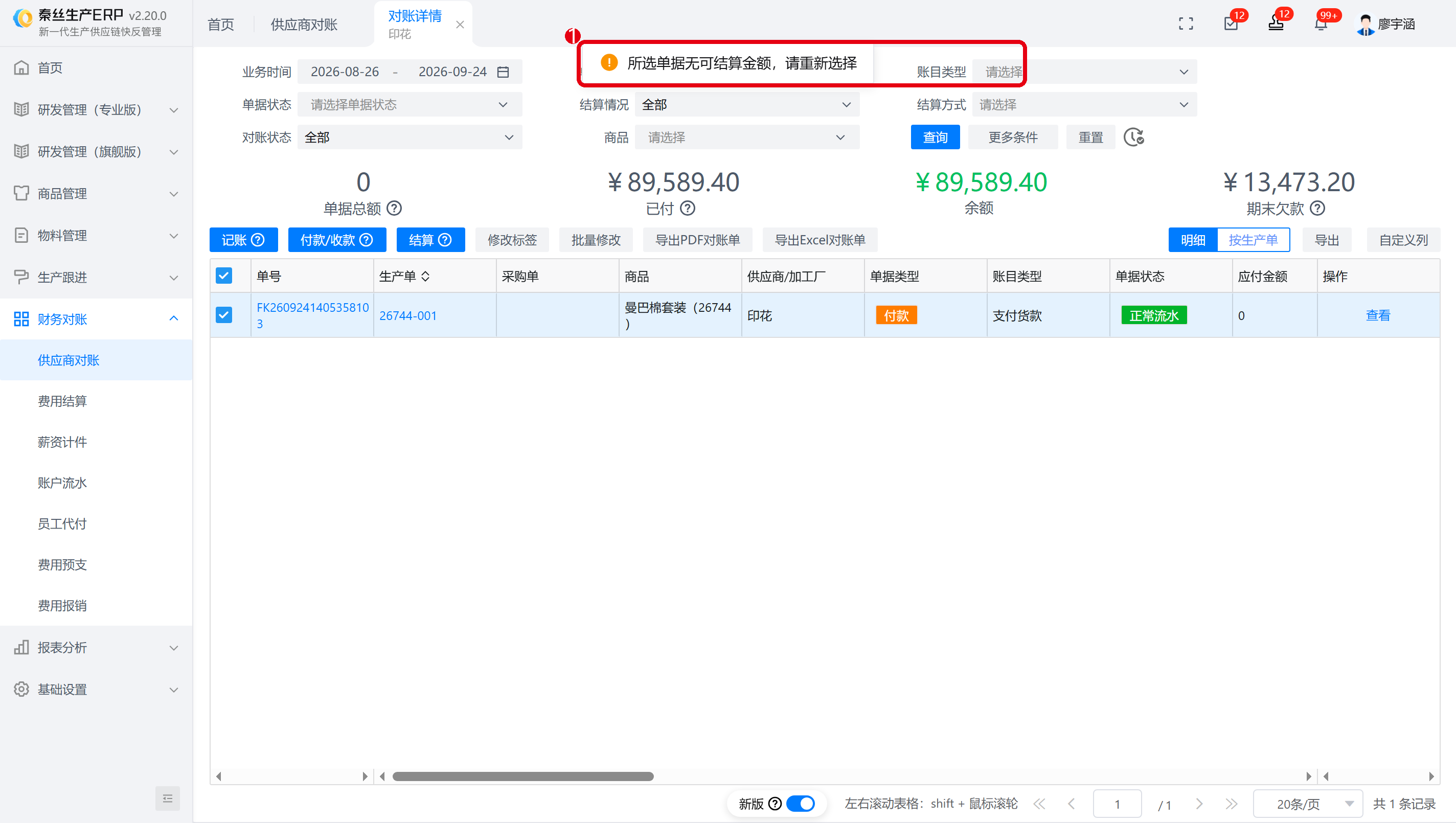
Task: Collapse the 财务对账 menu
Action: (96, 319)
